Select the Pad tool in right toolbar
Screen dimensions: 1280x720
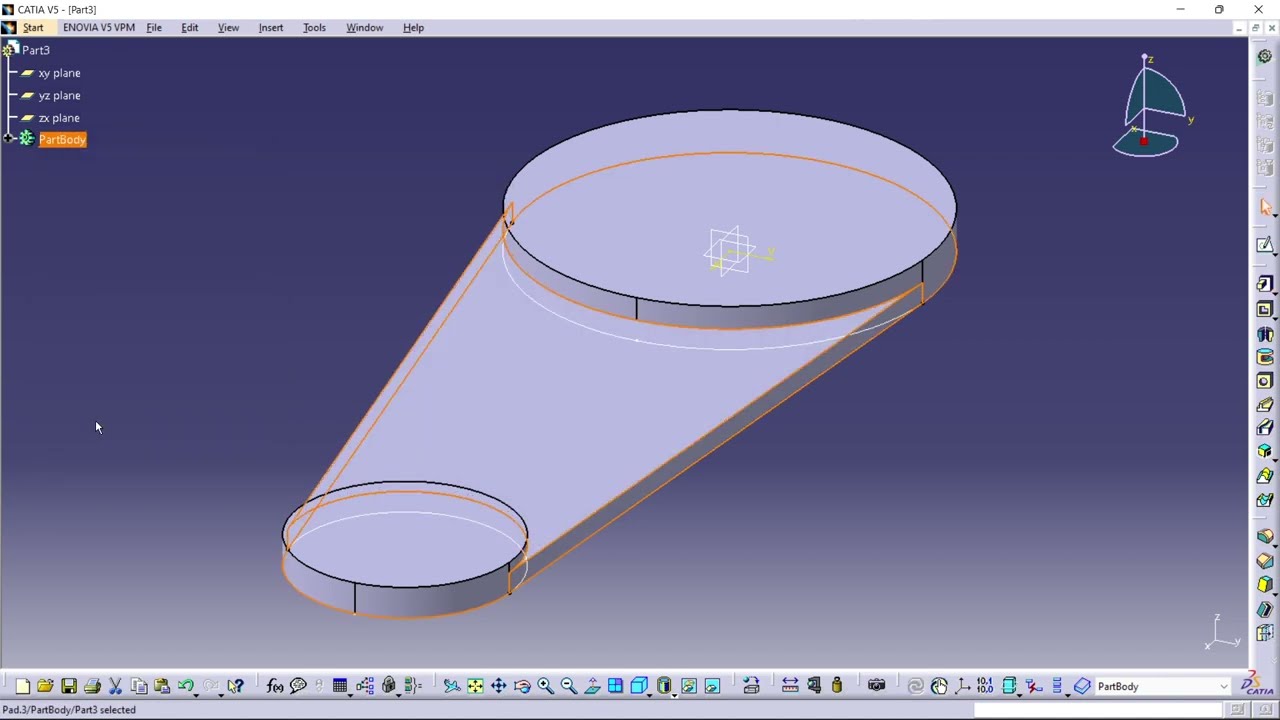point(1265,284)
